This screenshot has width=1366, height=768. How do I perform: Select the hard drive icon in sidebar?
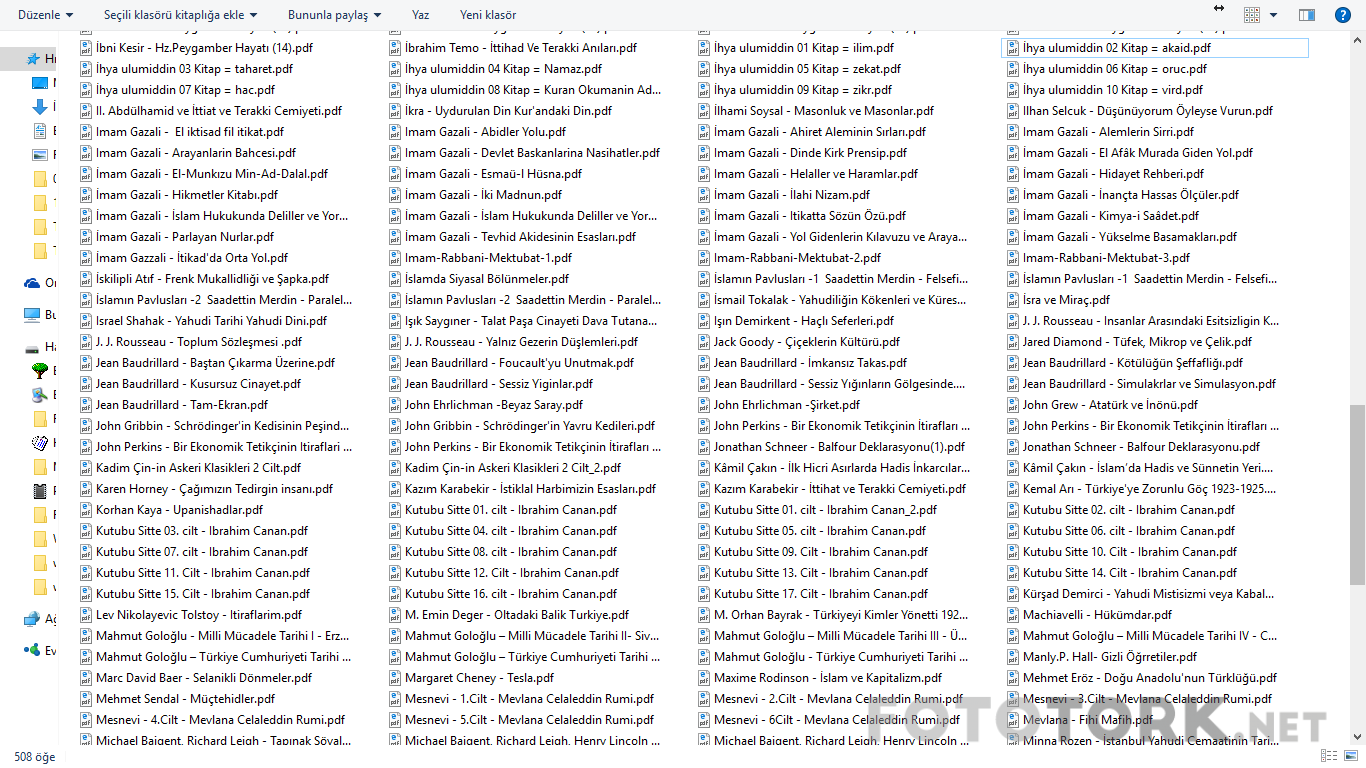tap(32, 347)
